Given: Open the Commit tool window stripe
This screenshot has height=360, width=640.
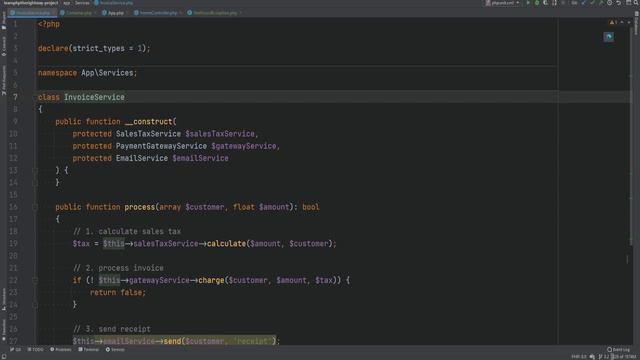Looking at the screenshot, I should pos(4,47).
